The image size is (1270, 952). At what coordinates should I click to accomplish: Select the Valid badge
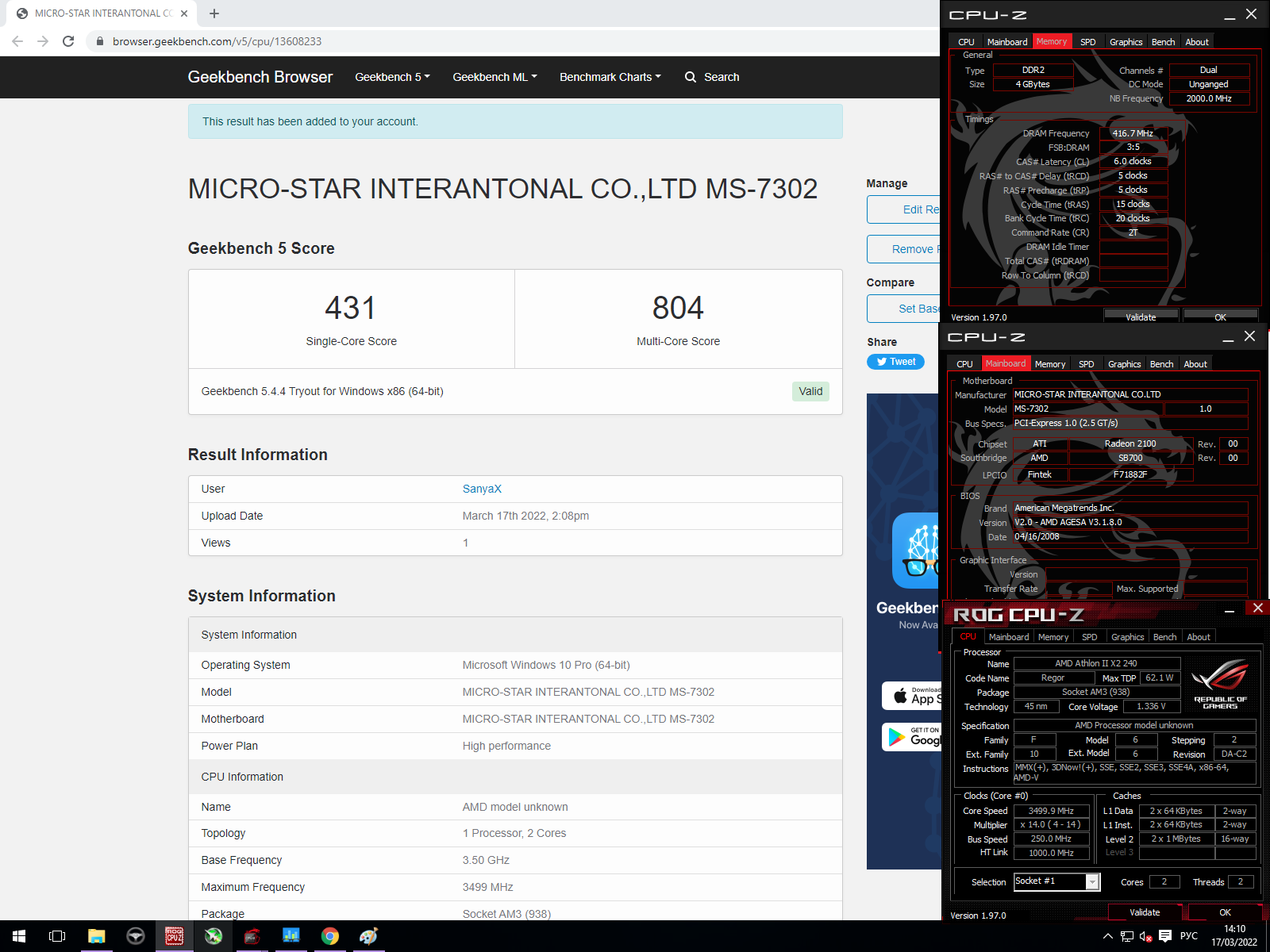[x=810, y=391]
